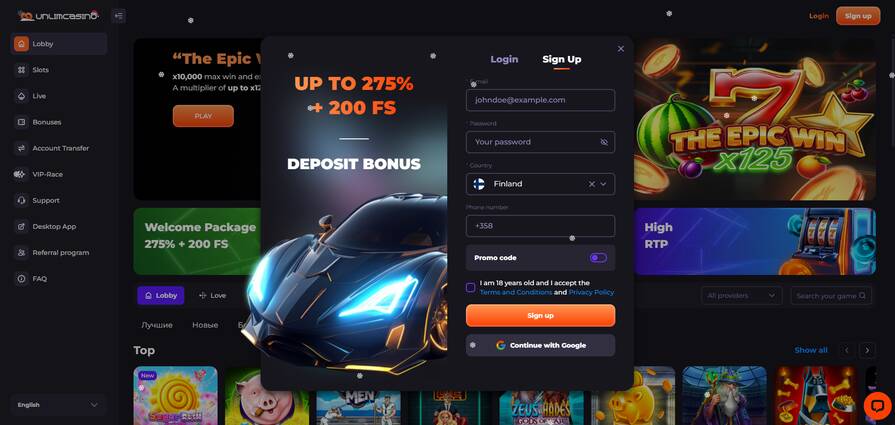Open the English language selector

coord(58,405)
